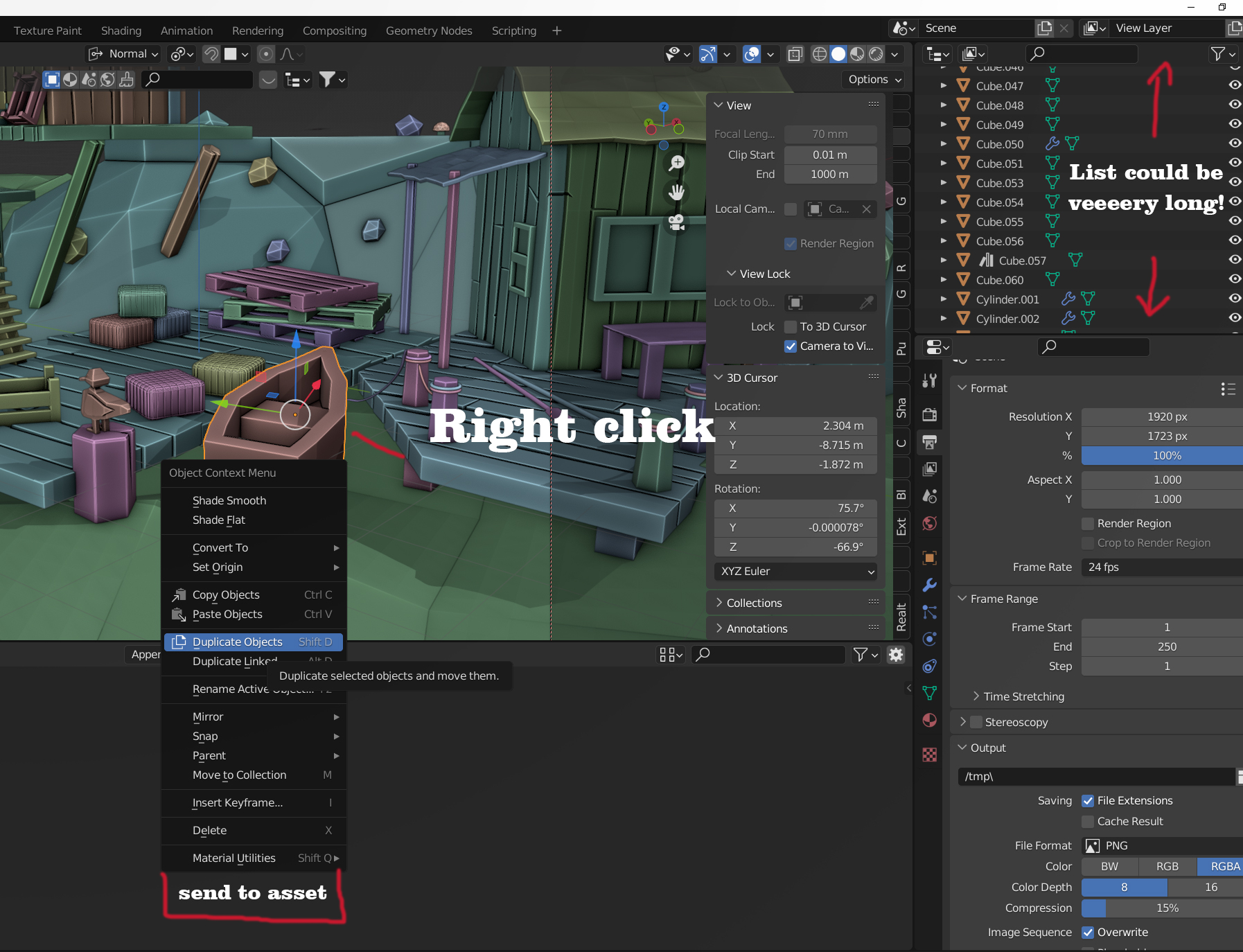This screenshot has height=952, width=1243.
Task: Toggle X-ray mode in viewport header
Action: coord(795,54)
